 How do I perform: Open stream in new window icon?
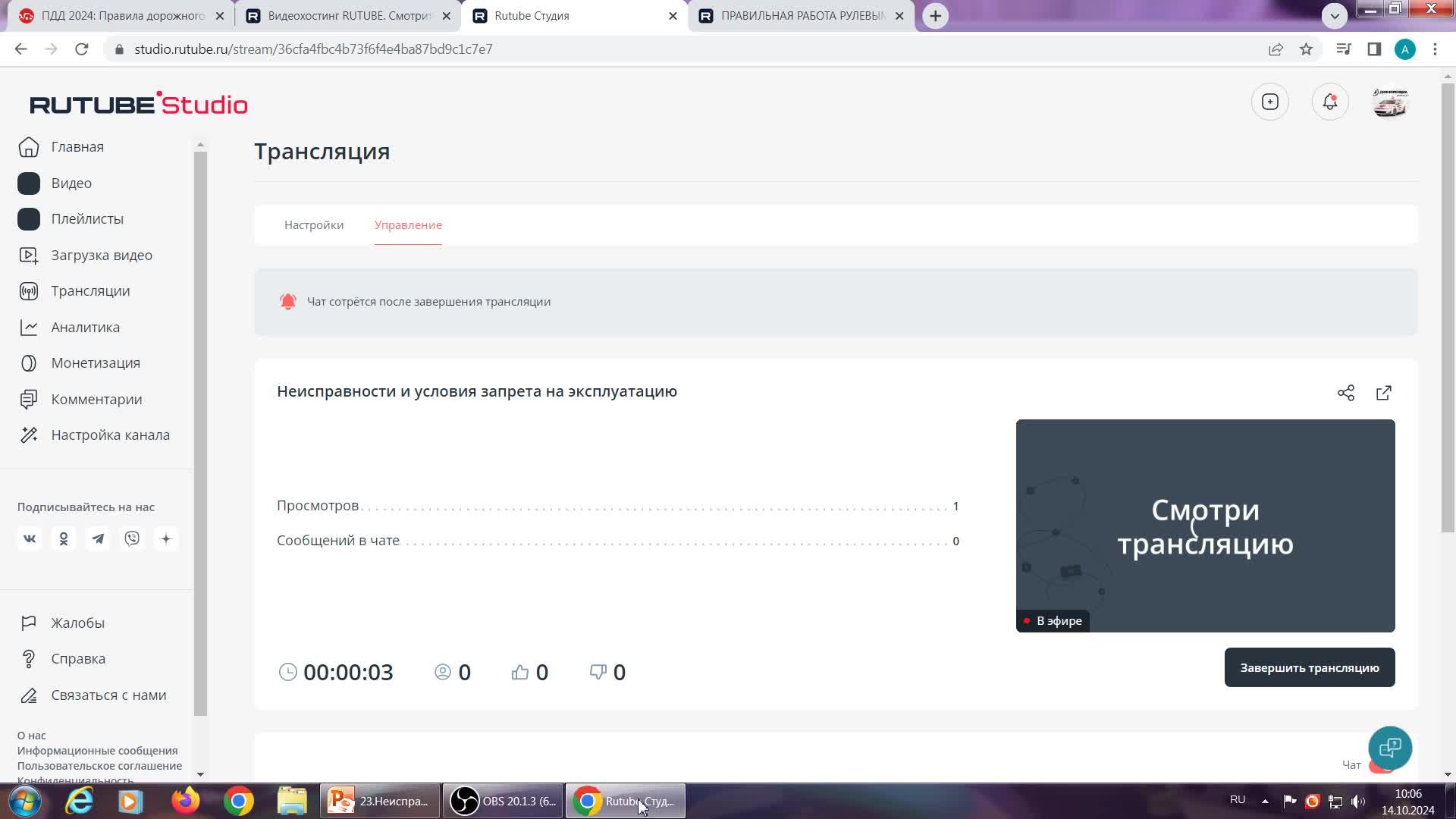[1384, 393]
